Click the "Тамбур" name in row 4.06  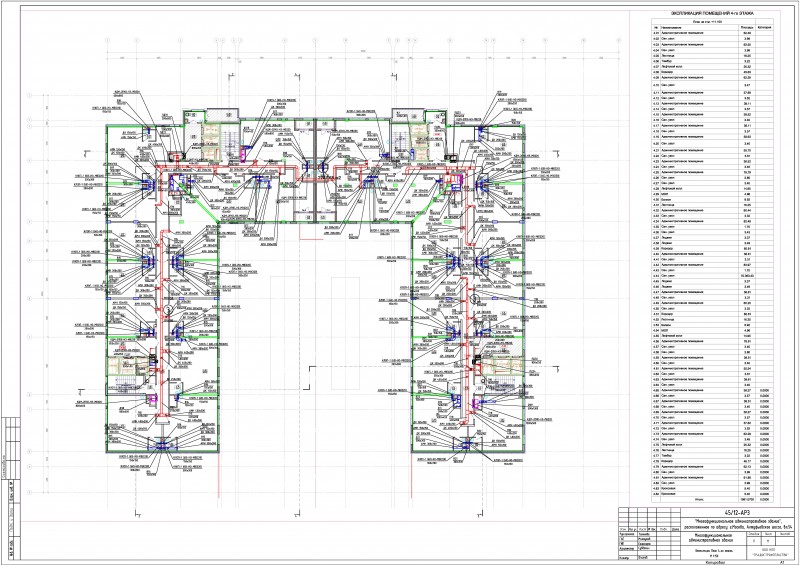666,61
